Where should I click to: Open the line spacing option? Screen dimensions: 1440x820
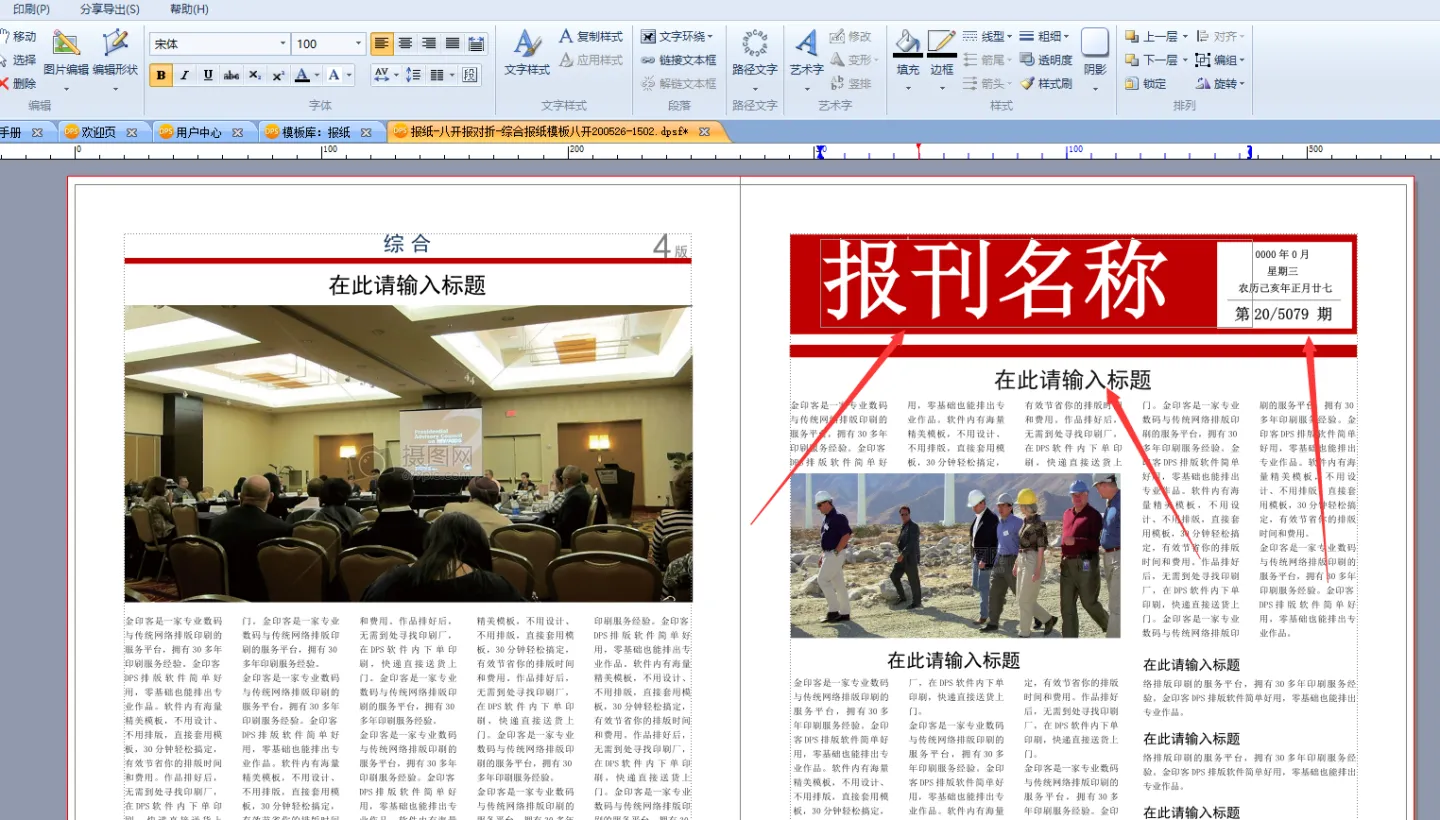(415, 75)
